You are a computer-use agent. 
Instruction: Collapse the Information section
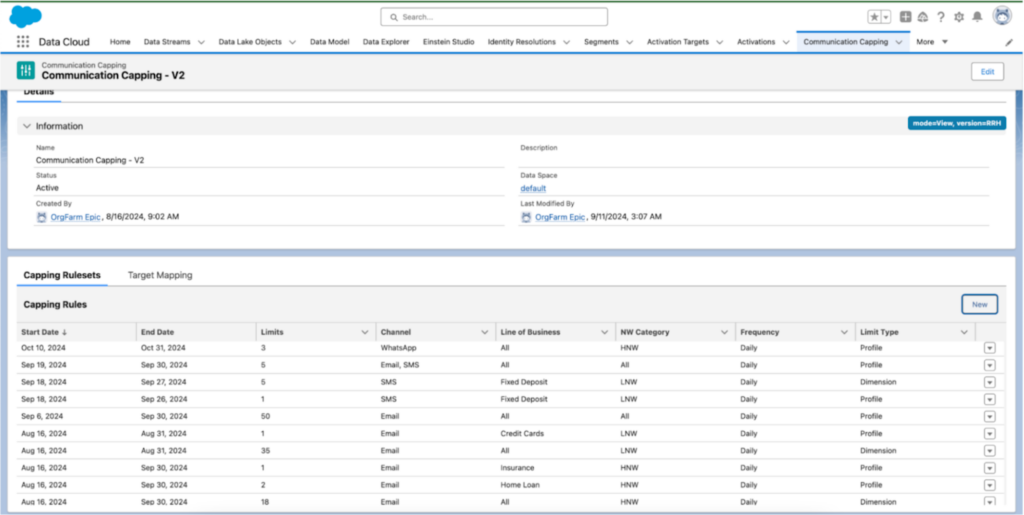click(26, 126)
